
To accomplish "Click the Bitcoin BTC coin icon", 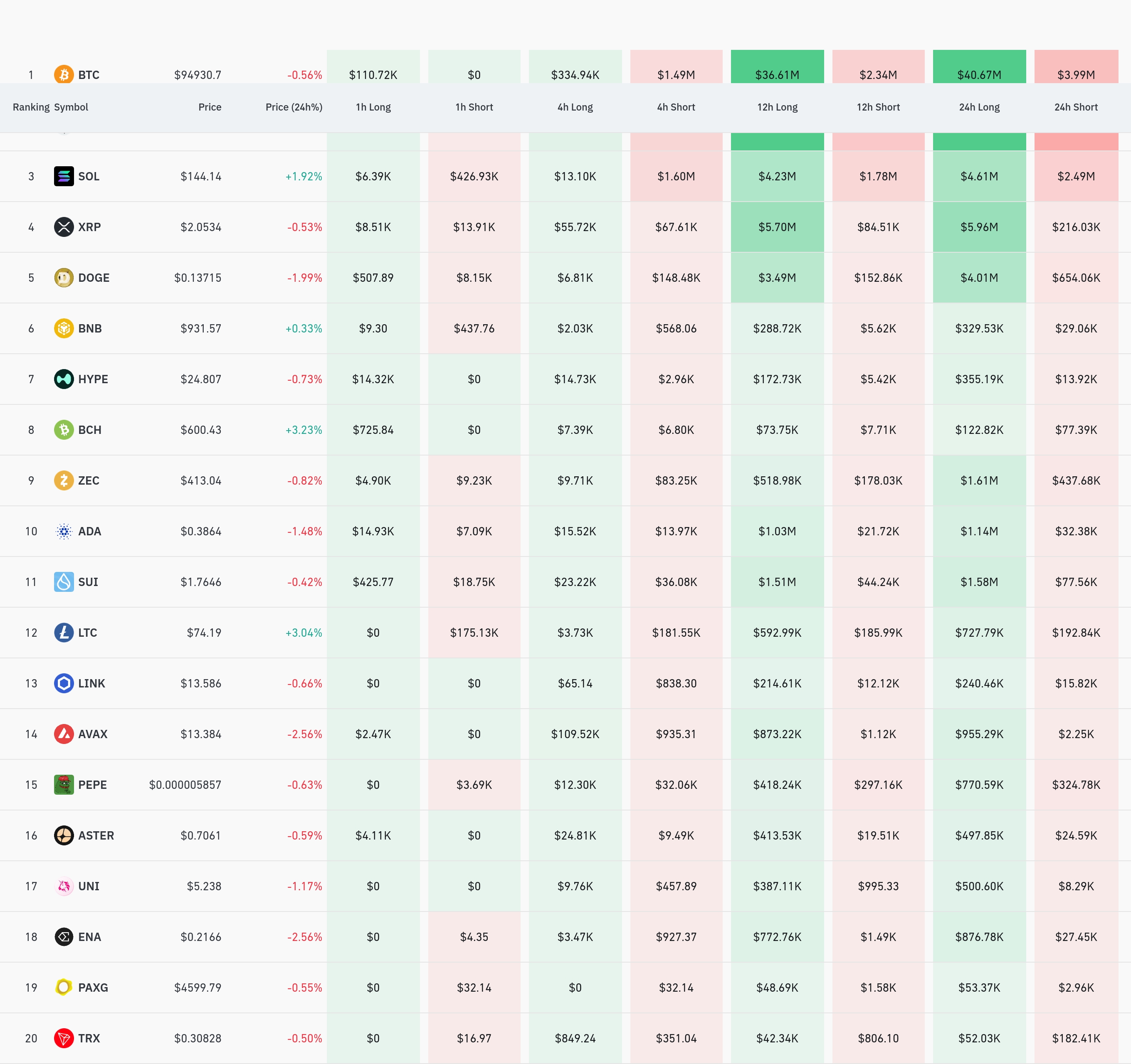I will pos(64,74).
